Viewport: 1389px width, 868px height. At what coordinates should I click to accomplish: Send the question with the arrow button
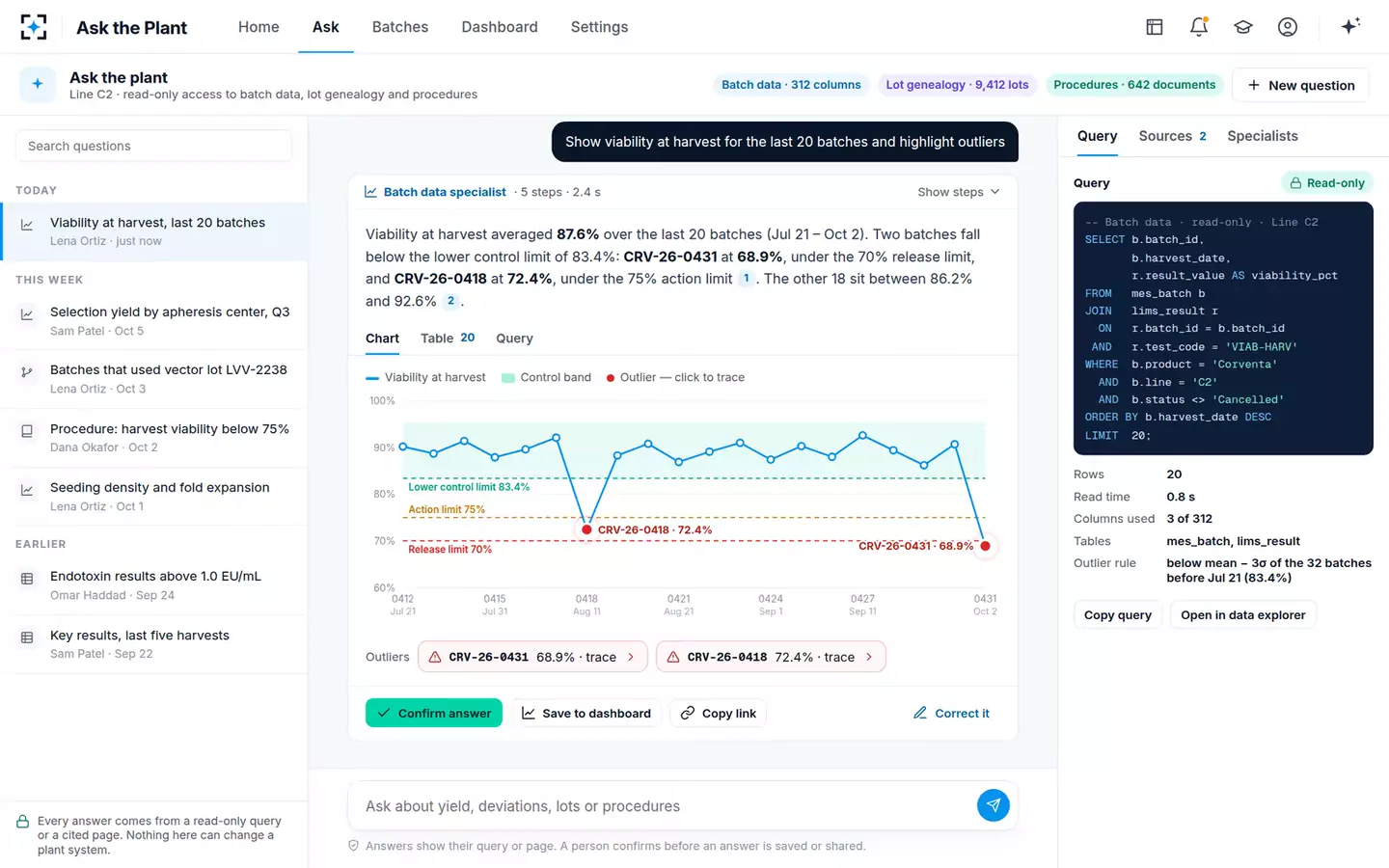[994, 804]
